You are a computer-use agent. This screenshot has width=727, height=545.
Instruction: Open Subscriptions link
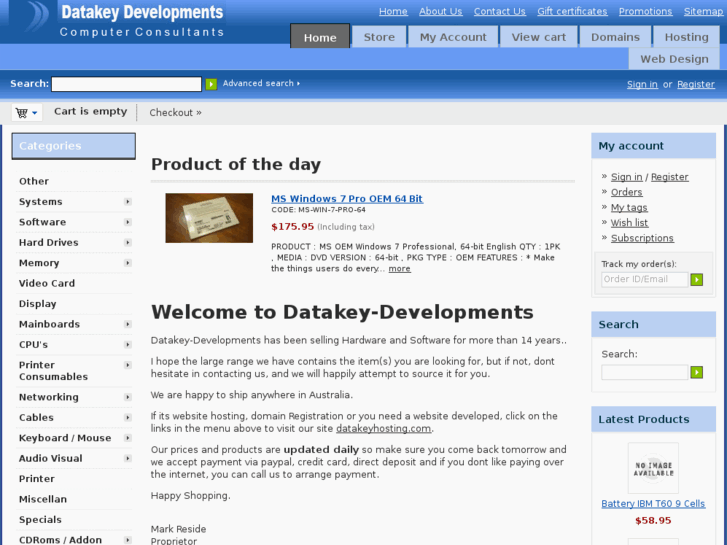642,238
